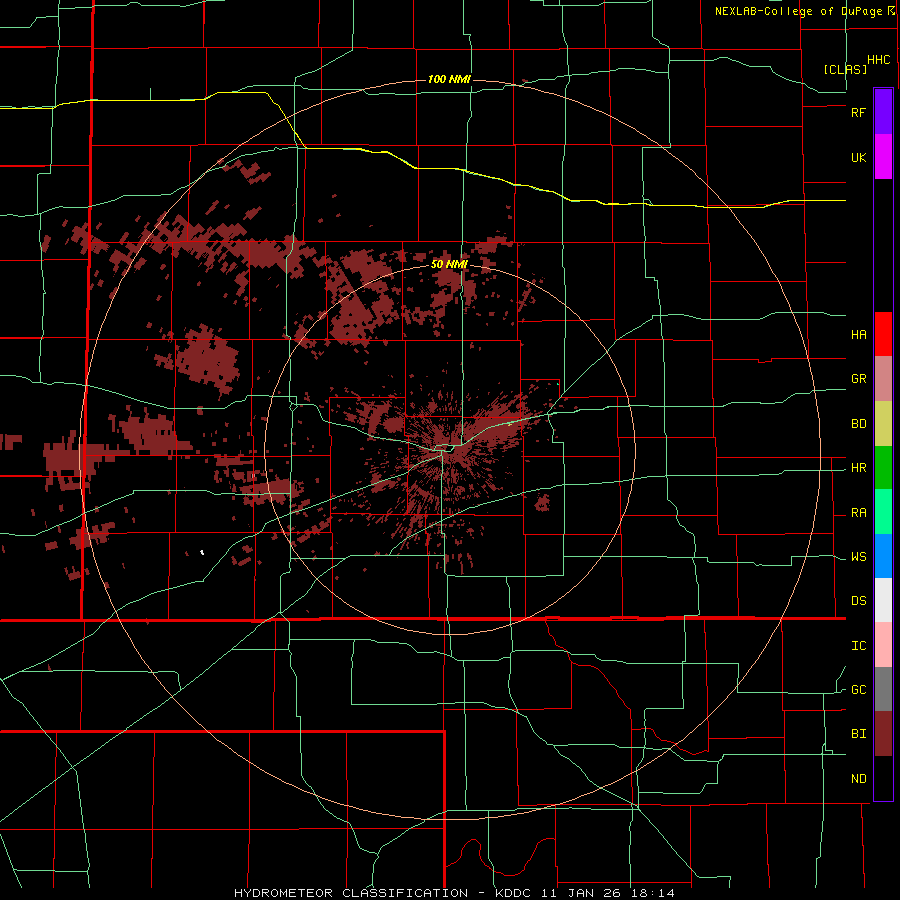900x900 pixels.
Task: Click the UK legend label
Action: (x=858, y=157)
